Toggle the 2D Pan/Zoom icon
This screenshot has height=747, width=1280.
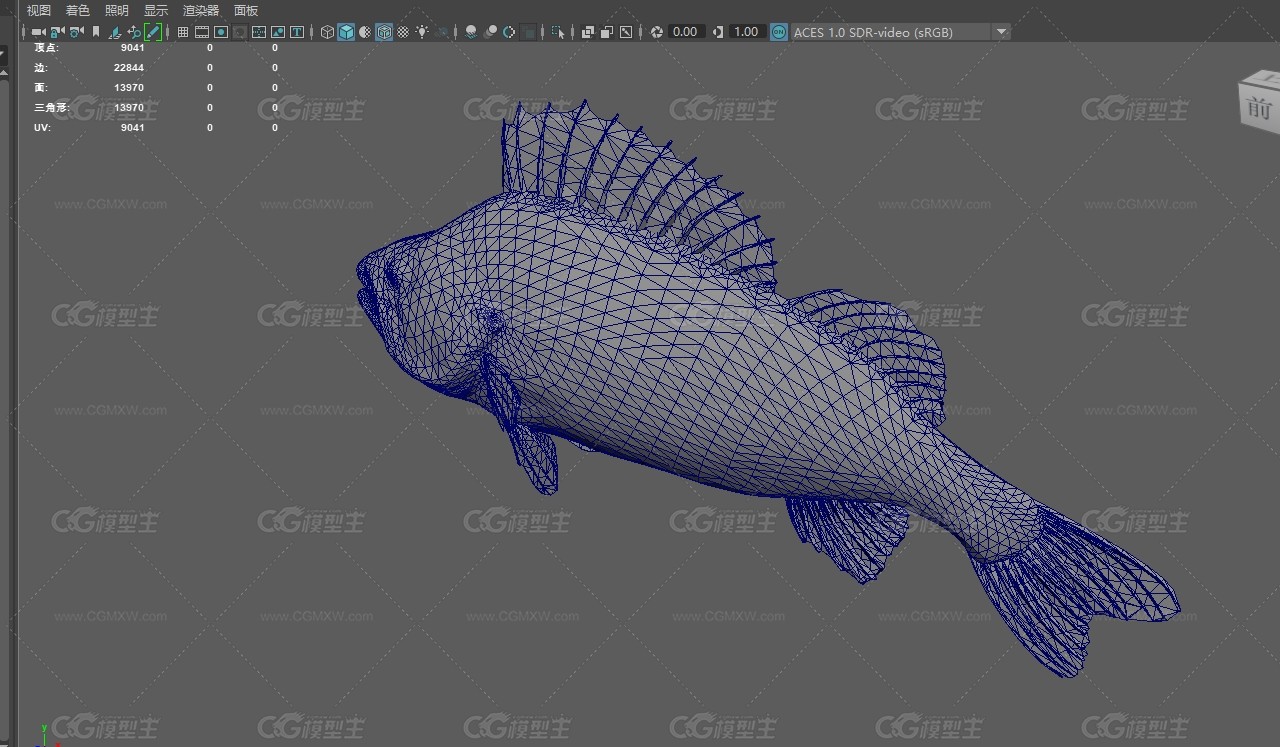134,32
